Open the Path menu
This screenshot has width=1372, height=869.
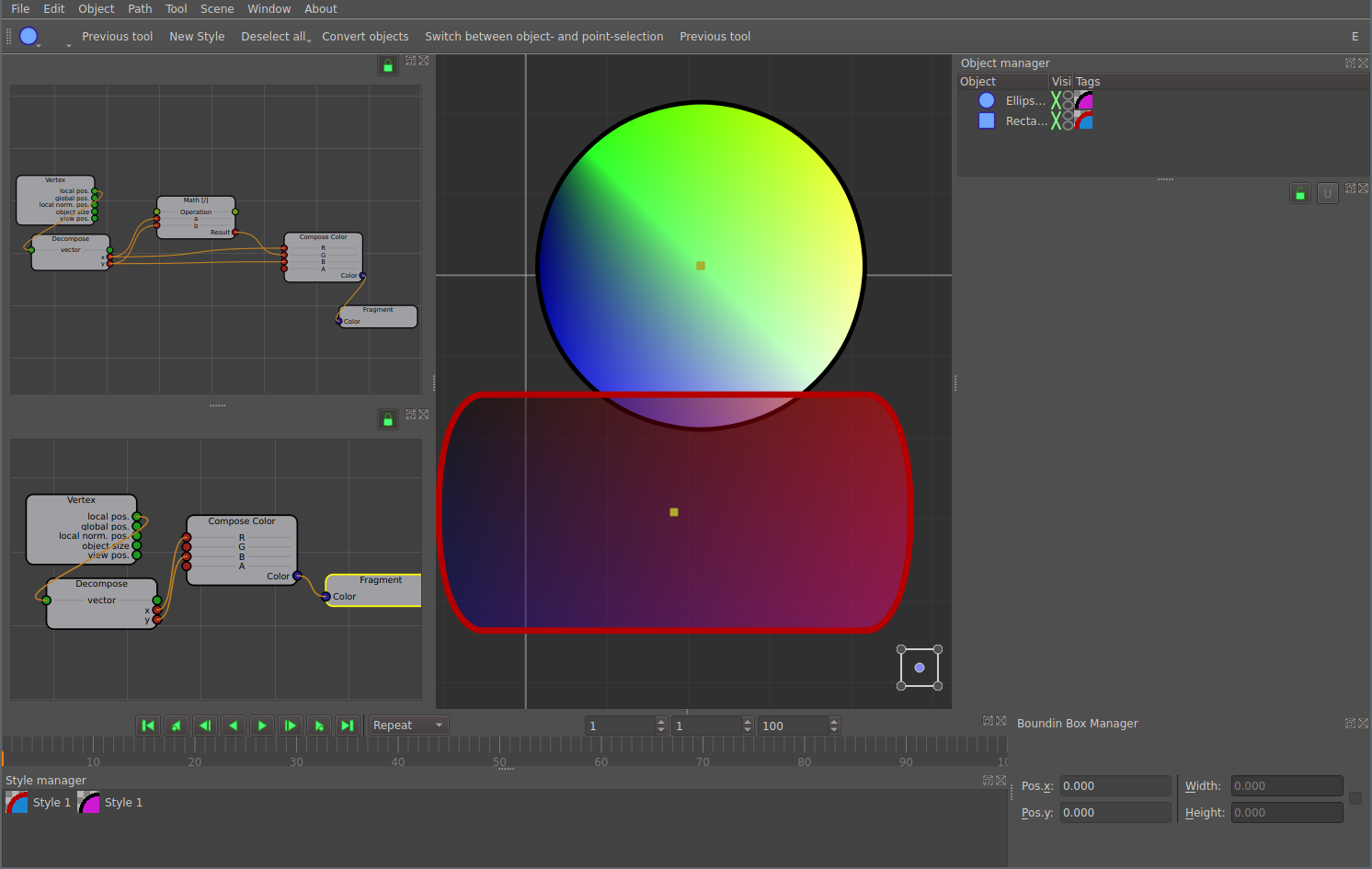(140, 9)
